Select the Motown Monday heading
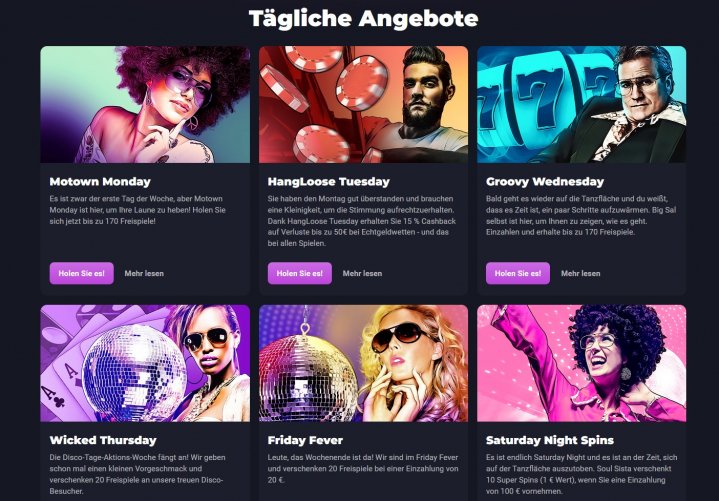This screenshot has width=719, height=501. click(100, 182)
